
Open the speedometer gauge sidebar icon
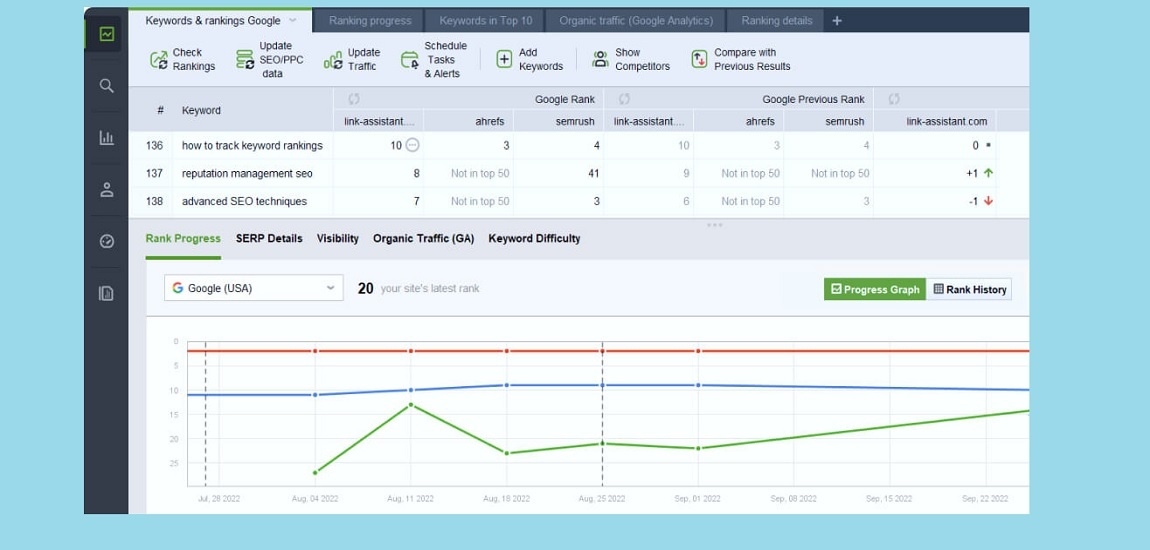[107, 241]
